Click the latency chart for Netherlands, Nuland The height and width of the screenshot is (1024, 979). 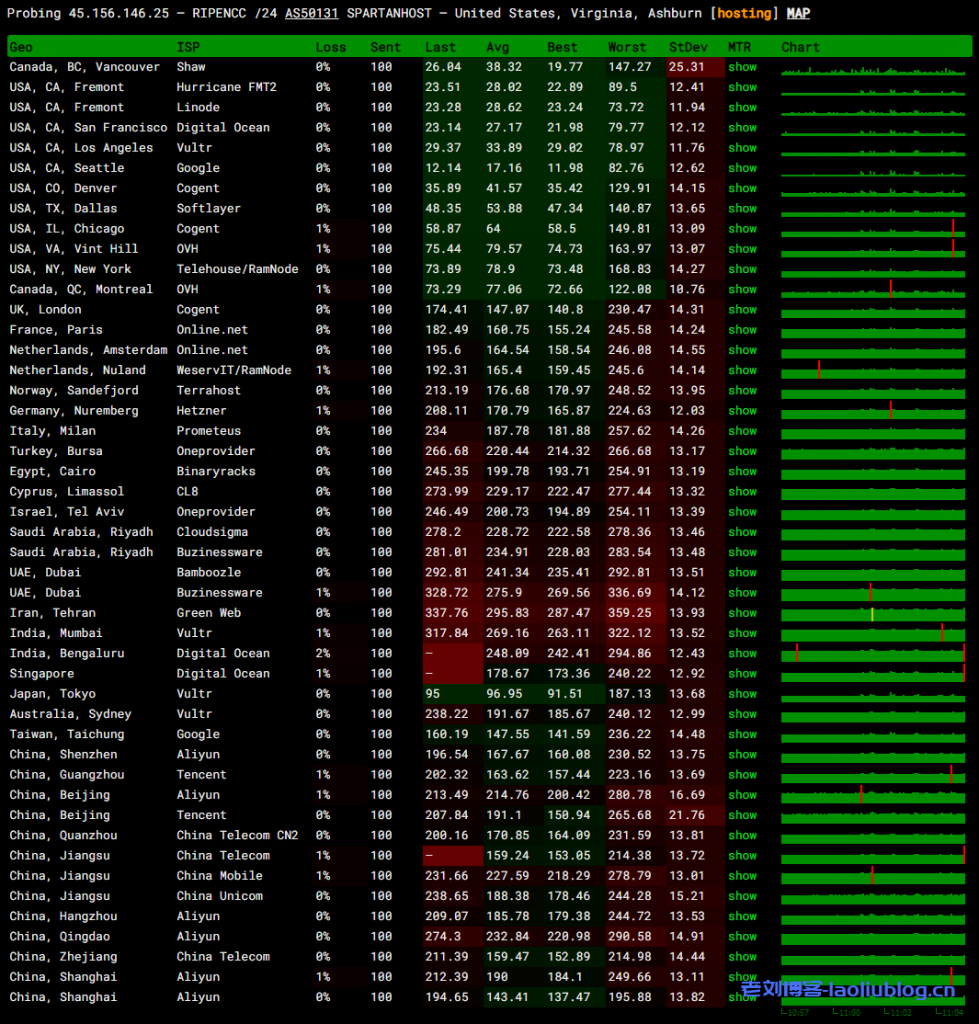(873, 370)
